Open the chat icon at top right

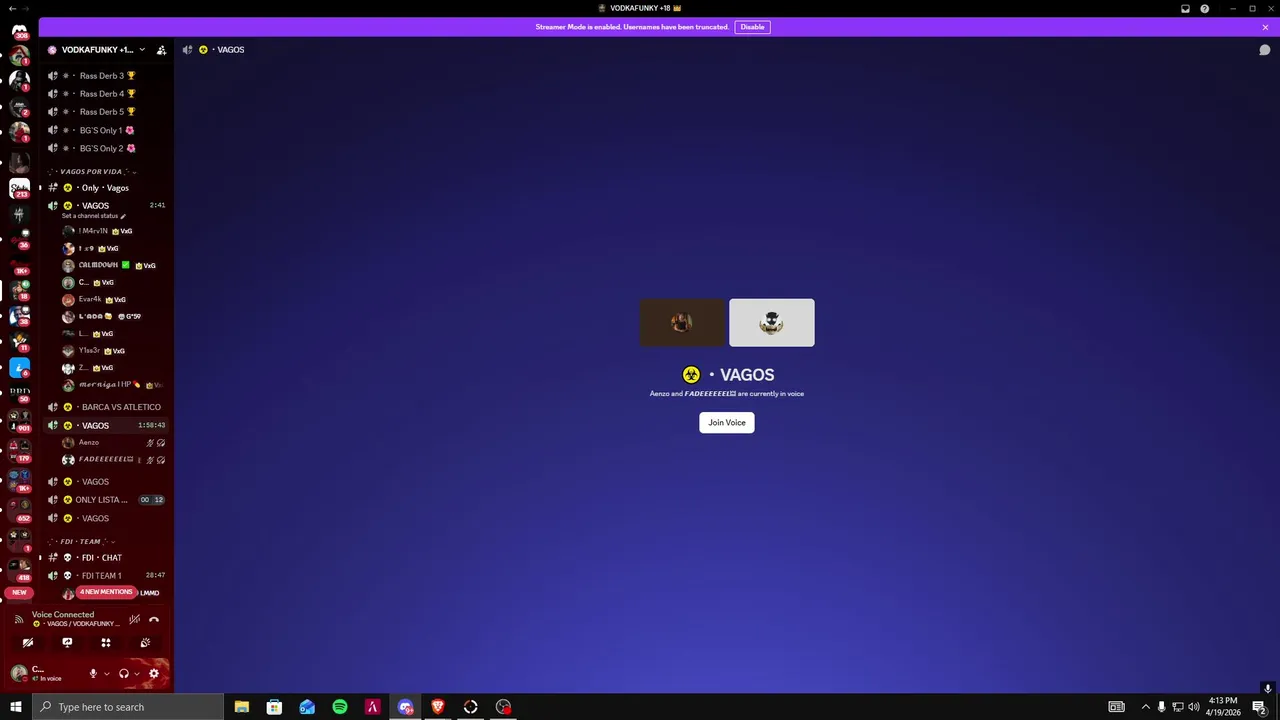[1264, 50]
